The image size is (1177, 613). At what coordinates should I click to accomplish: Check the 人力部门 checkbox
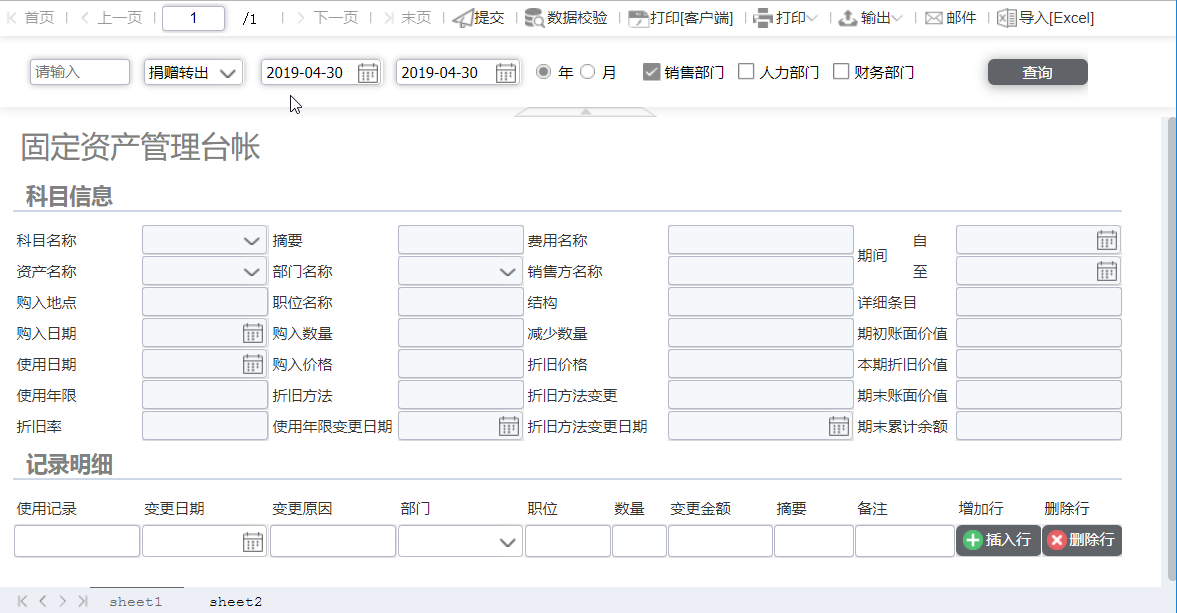746,71
